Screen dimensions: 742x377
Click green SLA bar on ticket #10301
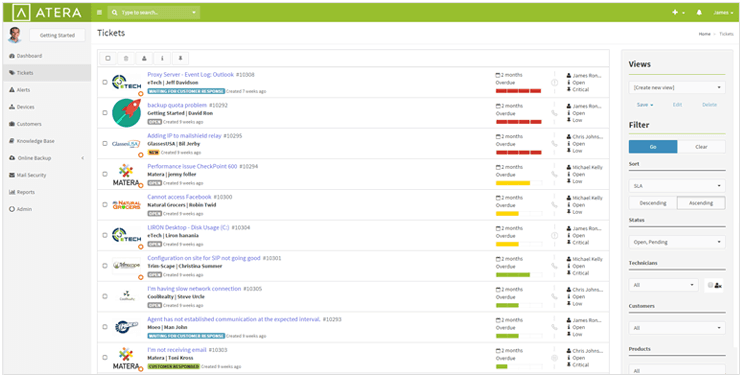click(x=513, y=274)
